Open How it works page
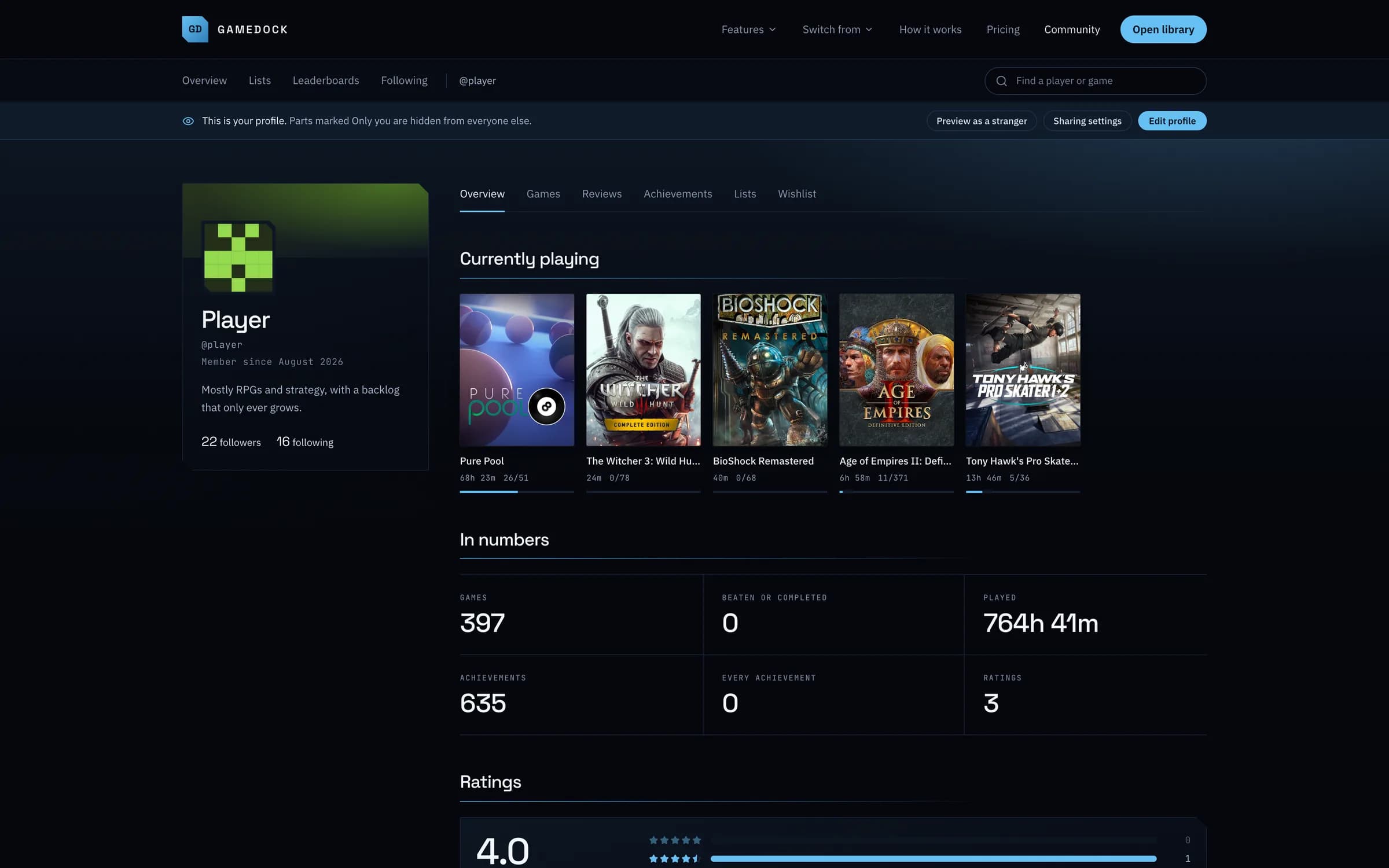The image size is (1389, 868). click(x=930, y=30)
